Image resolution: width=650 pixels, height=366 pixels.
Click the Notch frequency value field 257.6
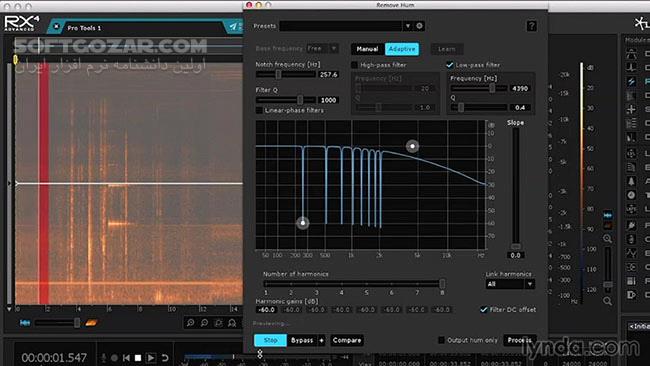point(328,75)
